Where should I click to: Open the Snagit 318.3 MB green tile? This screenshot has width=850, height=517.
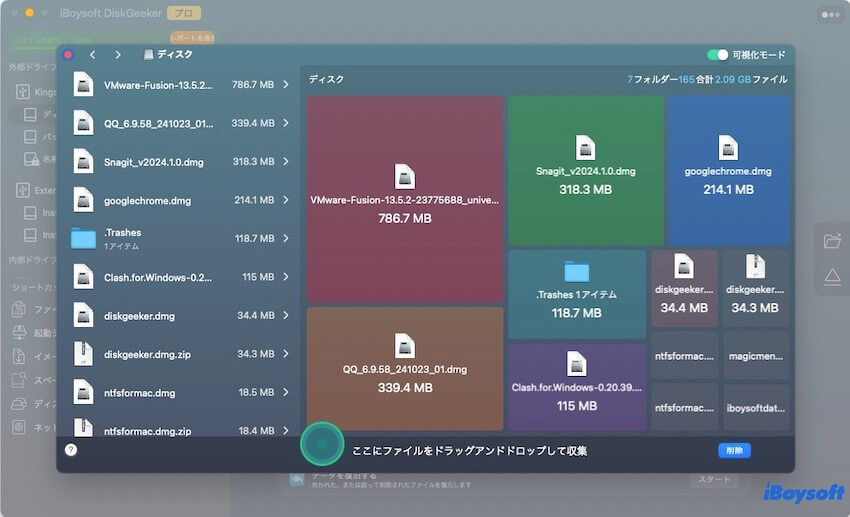pyautogui.click(x=585, y=170)
